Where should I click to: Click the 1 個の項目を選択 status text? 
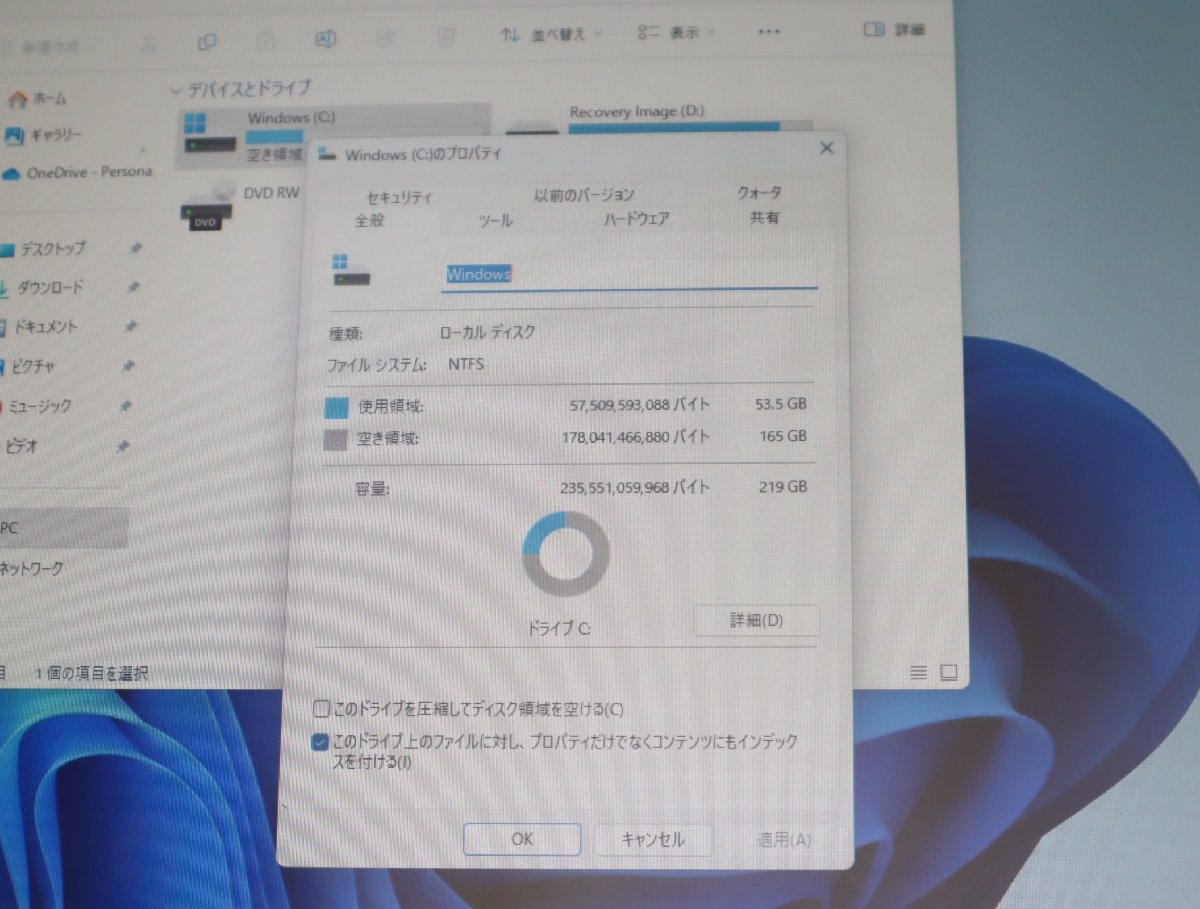point(91,673)
